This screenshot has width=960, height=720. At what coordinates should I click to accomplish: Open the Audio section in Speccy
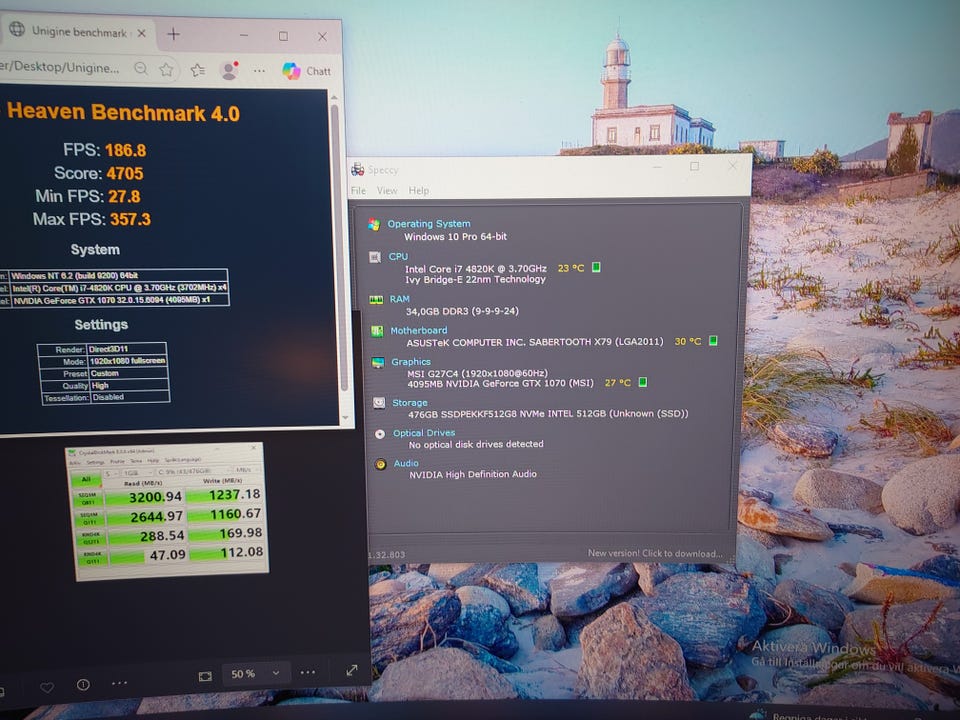pos(406,463)
